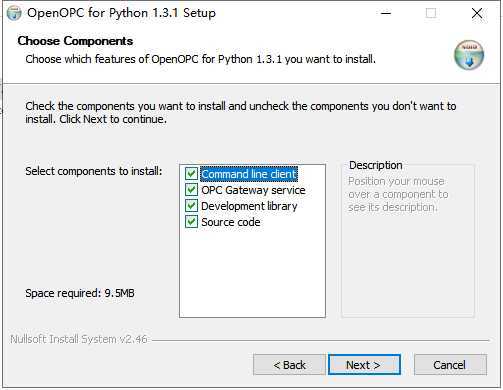
Task: Go back with the < Back button
Action: pyautogui.click(x=289, y=365)
